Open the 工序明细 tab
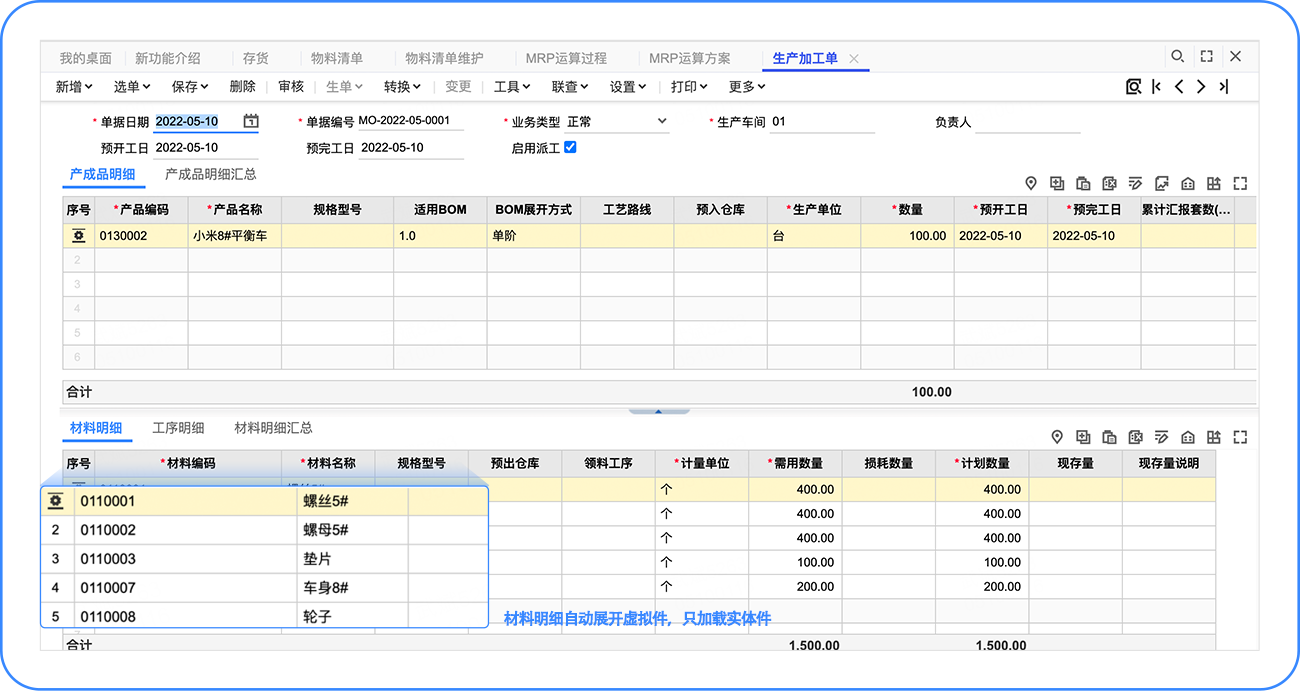Image resolution: width=1300 pixels, height=691 pixels. 178,428
